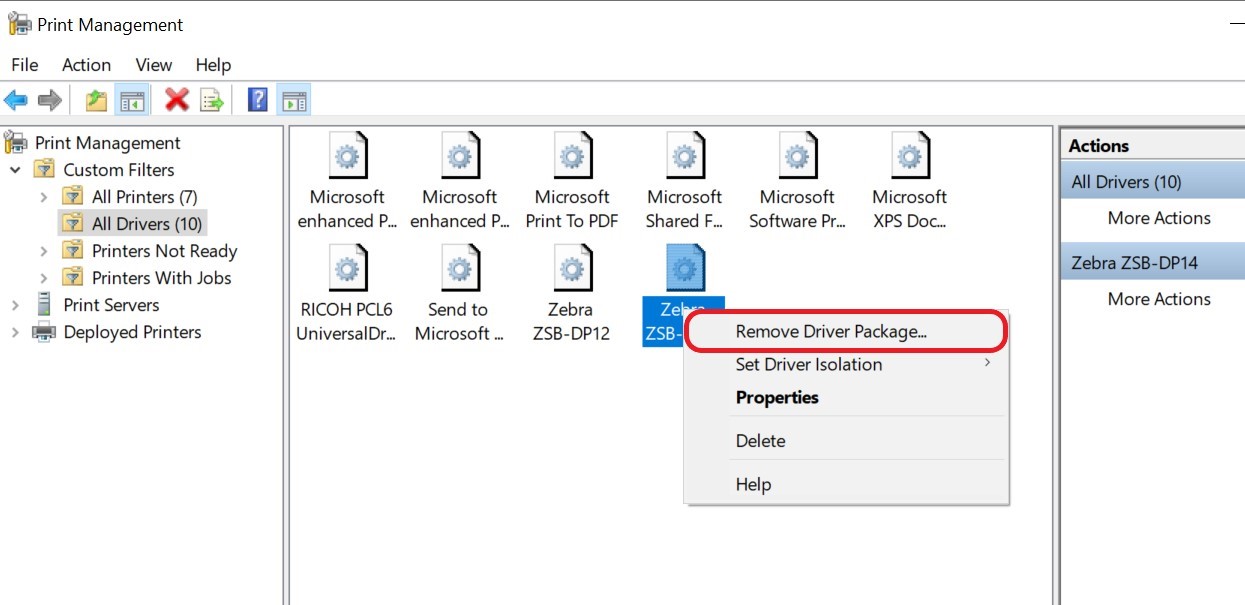Open Help via blue question mark icon
The image size is (1245, 605).
point(257,100)
